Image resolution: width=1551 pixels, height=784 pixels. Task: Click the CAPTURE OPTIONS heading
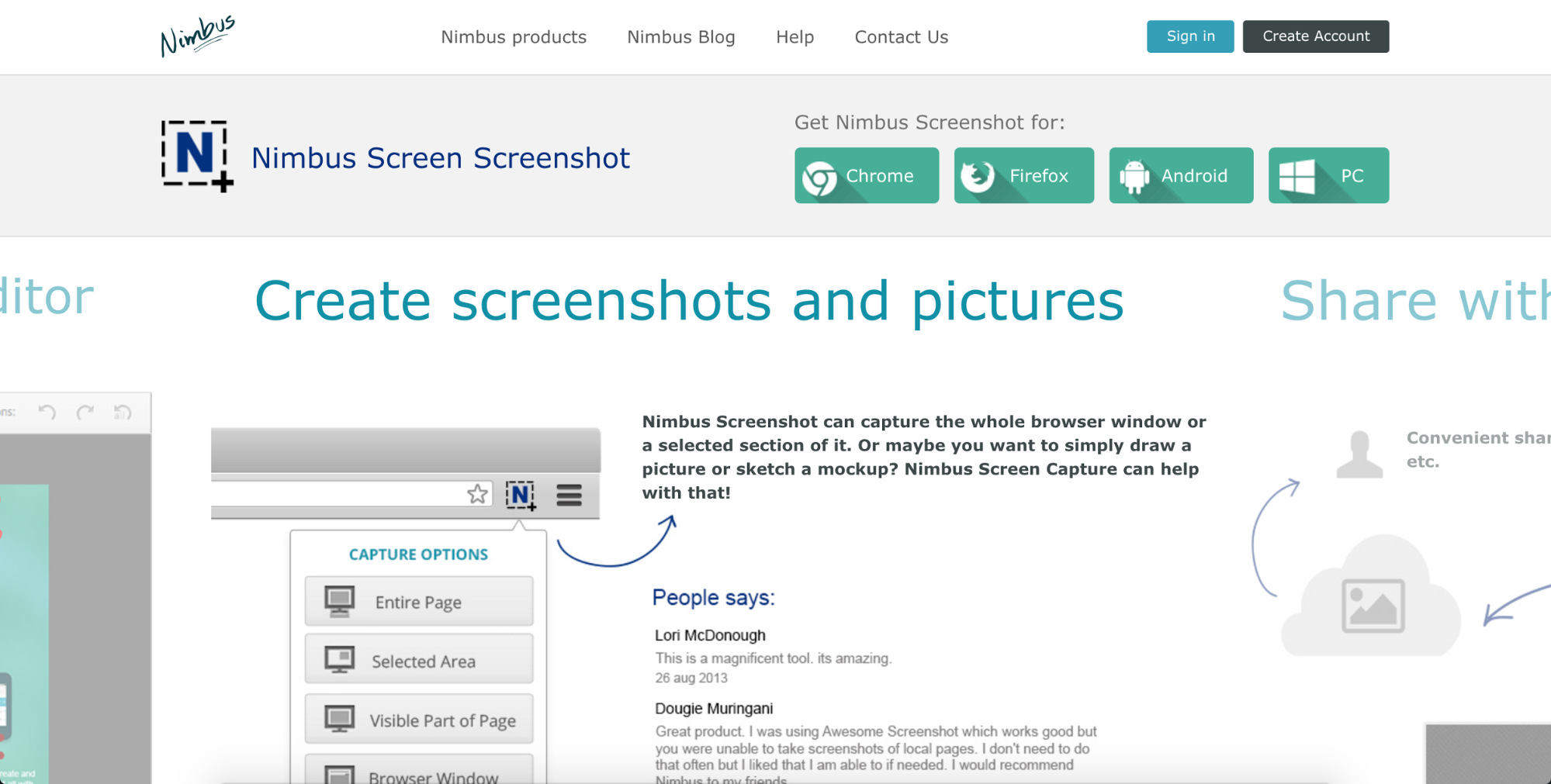(418, 554)
